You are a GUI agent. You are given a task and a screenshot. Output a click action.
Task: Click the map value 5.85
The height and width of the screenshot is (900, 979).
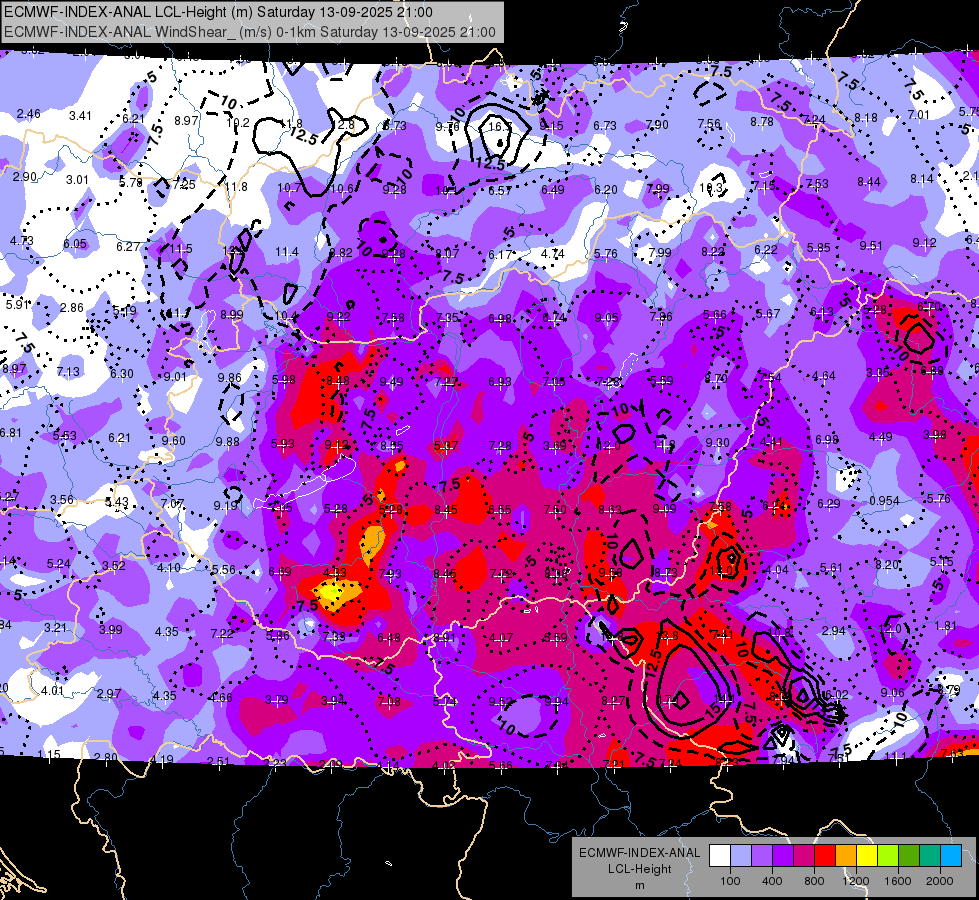pyautogui.click(x=819, y=248)
